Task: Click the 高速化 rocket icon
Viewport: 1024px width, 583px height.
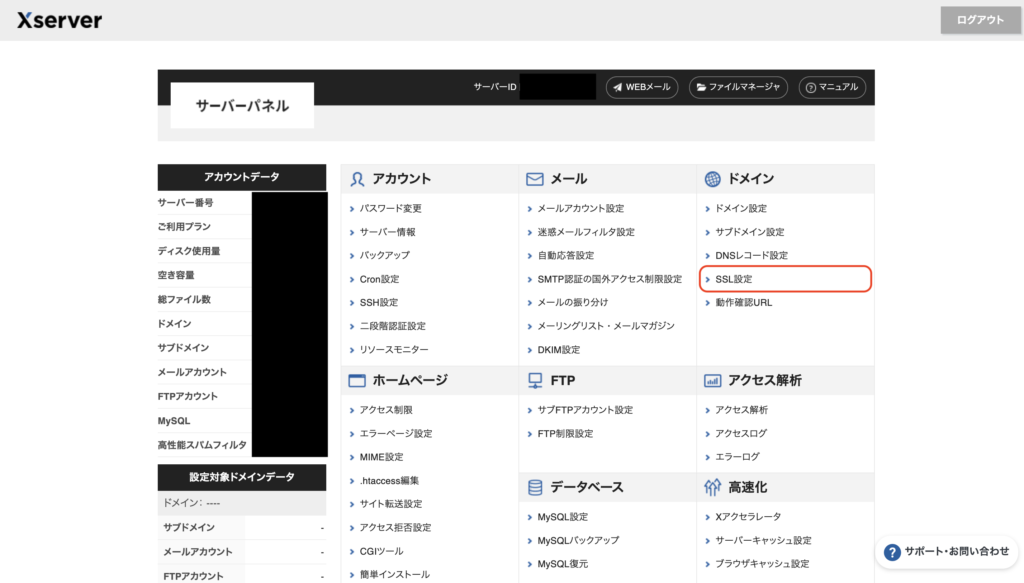Action: coord(712,488)
